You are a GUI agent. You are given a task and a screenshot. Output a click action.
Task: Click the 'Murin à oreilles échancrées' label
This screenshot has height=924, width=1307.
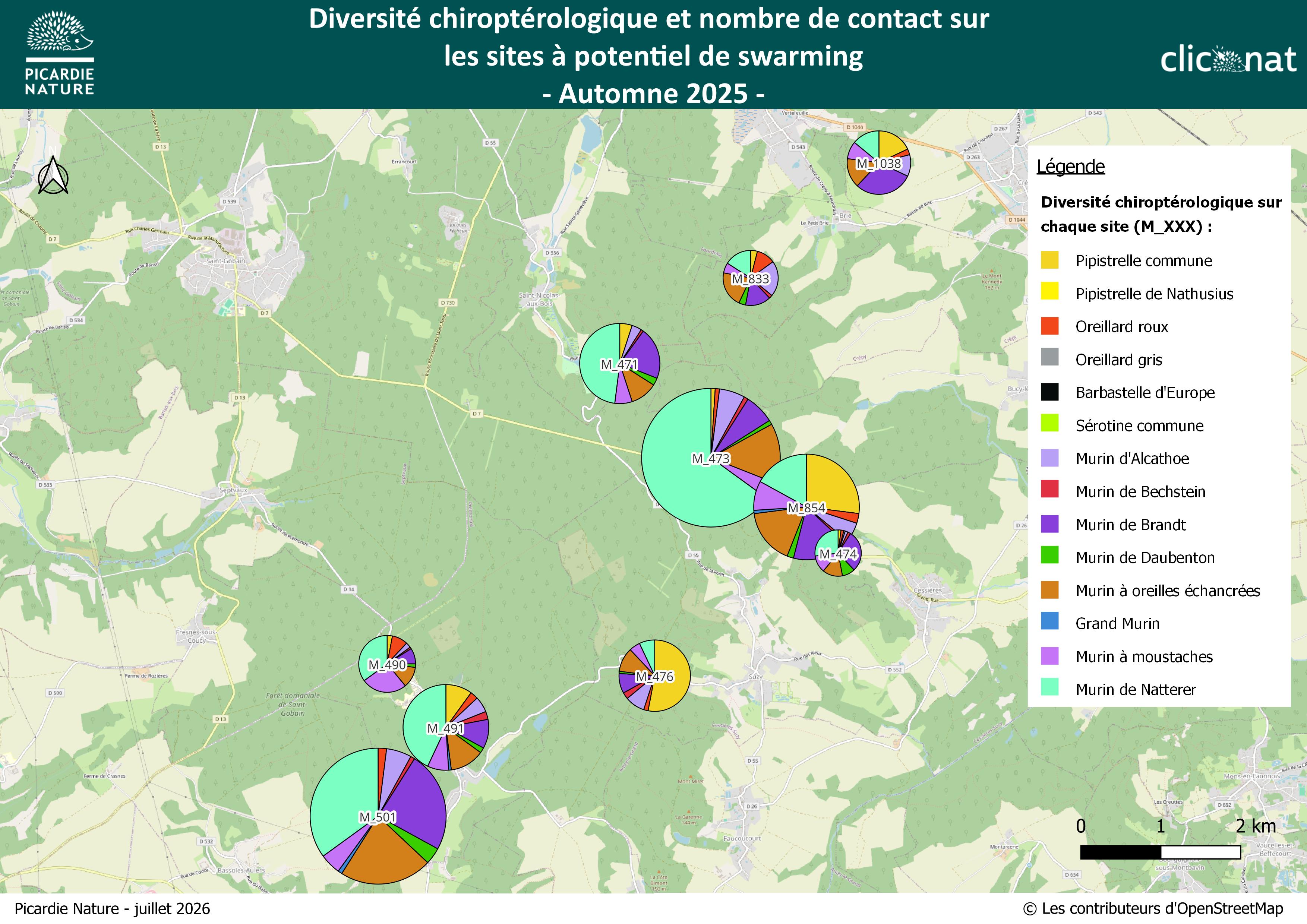(1168, 591)
